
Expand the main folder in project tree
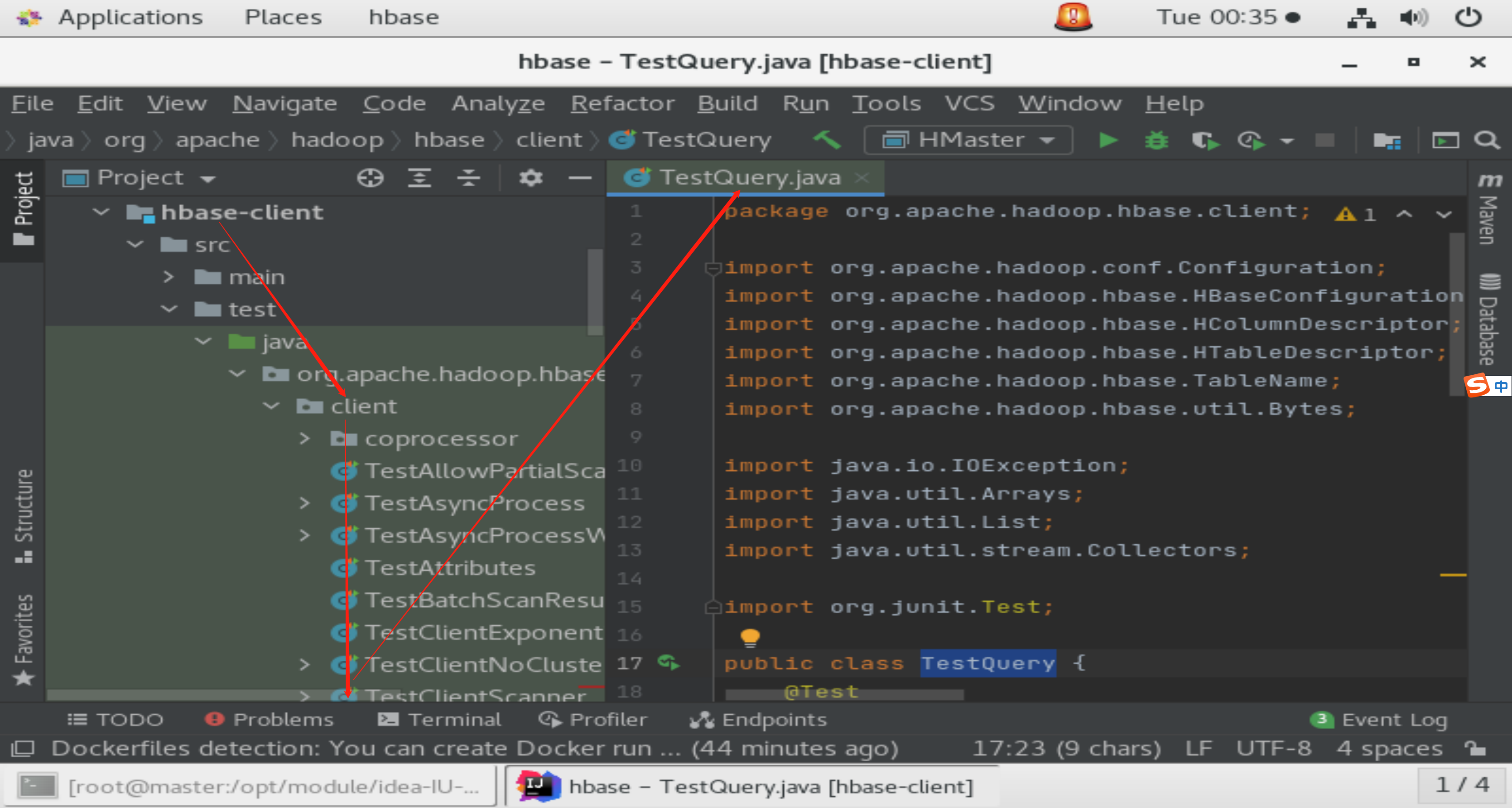tap(169, 276)
